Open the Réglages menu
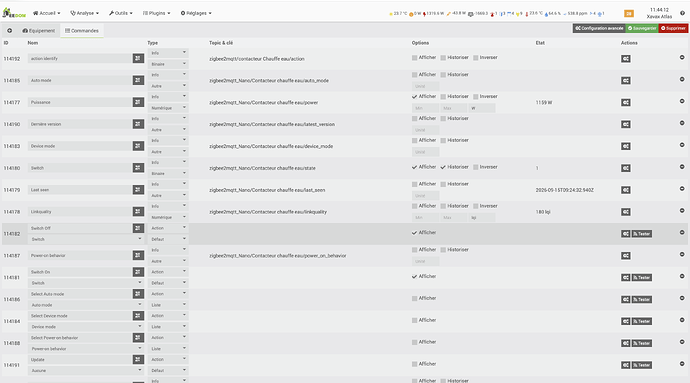This screenshot has height=383, width=690. click(x=196, y=13)
